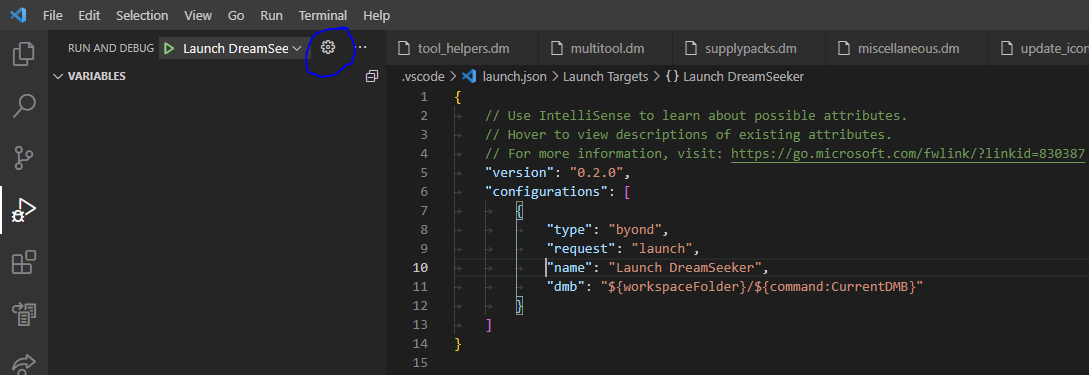The width and height of the screenshot is (1089, 375).
Task: Follow the go.microsoft.com fwlink URL
Action: pos(908,153)
